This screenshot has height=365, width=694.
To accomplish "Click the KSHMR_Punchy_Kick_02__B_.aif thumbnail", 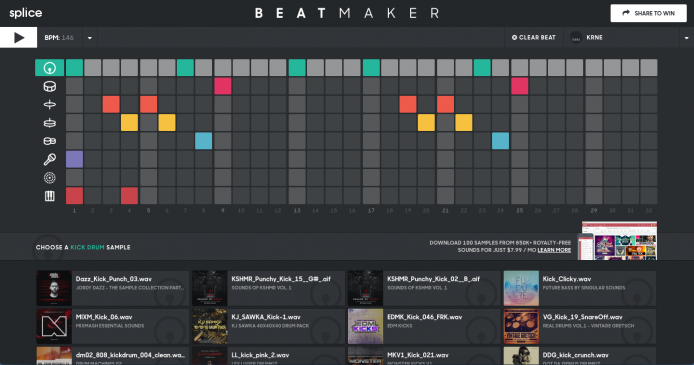I will [x=365, y=288].
